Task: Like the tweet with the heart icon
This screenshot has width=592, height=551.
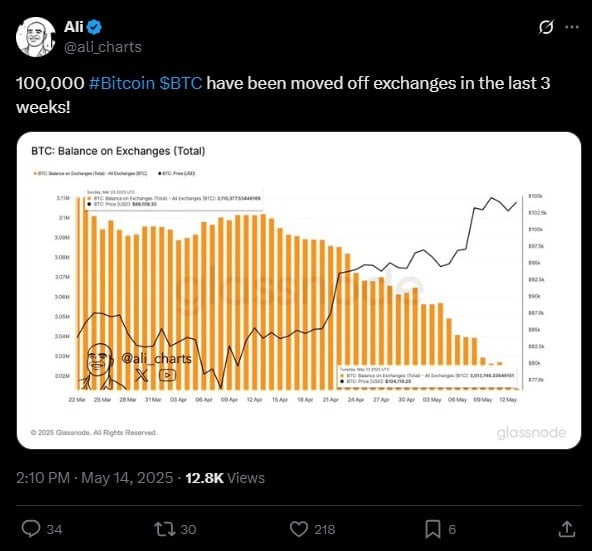Action: 299,529
